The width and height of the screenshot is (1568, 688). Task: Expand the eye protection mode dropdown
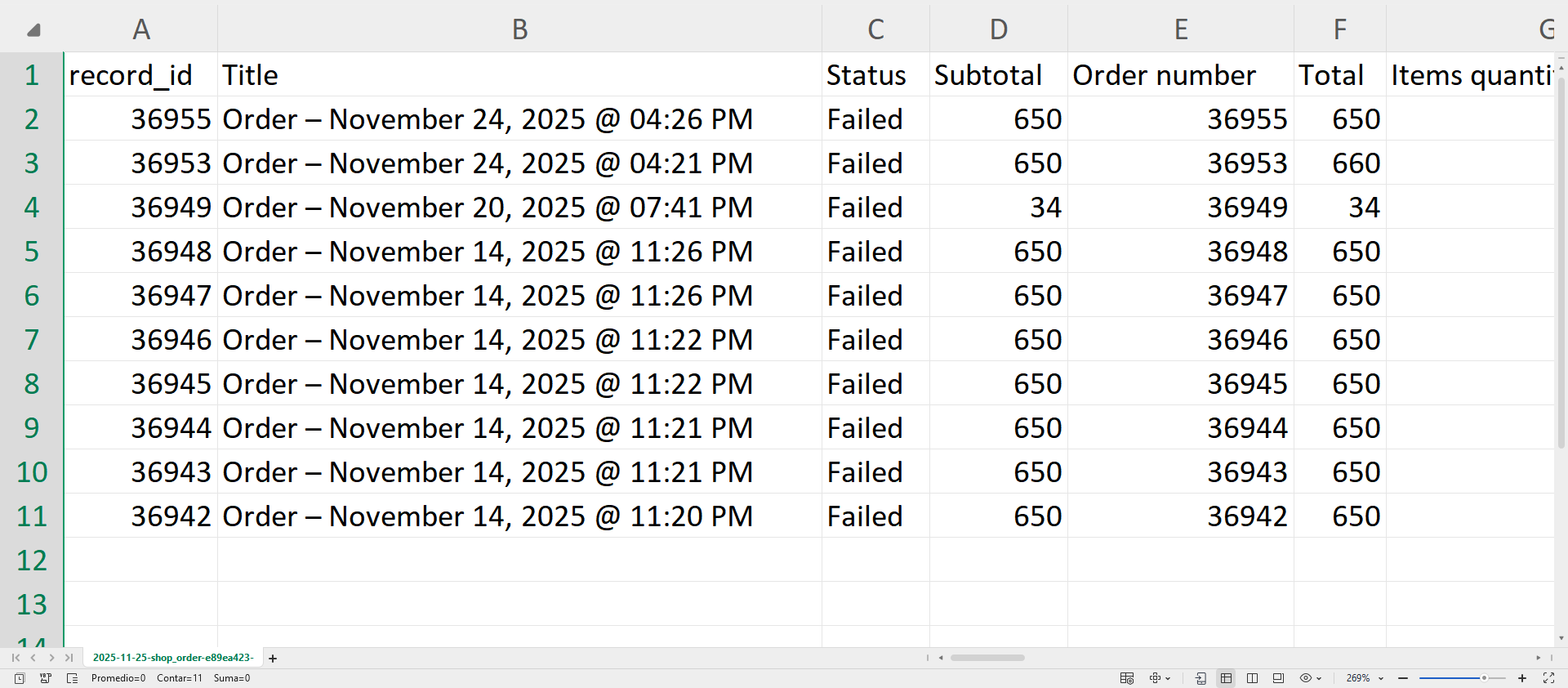pyautogui.click(x=1319, y=678)
